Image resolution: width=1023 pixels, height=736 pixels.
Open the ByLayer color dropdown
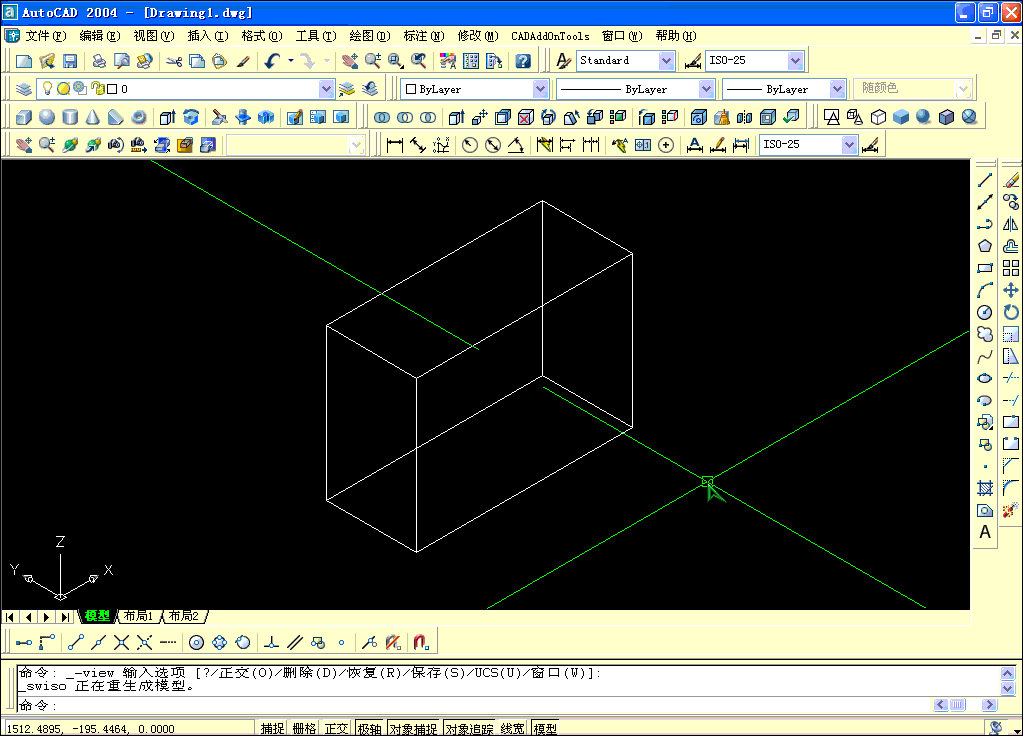tap(540, 89)
